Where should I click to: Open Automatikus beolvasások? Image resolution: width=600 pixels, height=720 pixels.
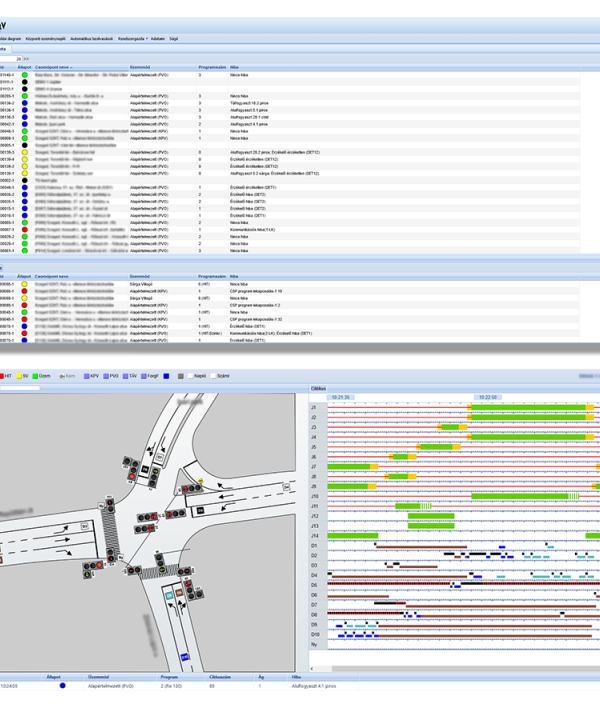(x=92, y=37)
